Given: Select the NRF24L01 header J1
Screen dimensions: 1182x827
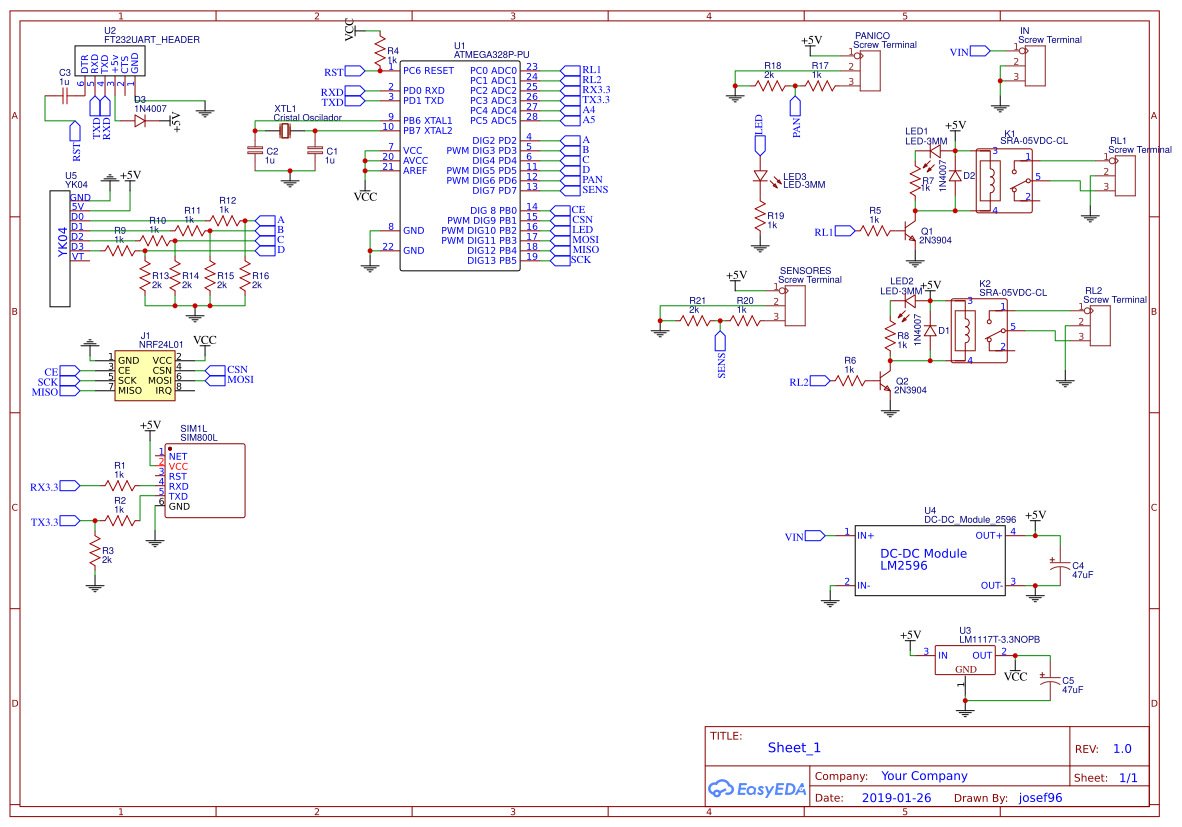Looking at the screenshot, I should pos(145,375).
